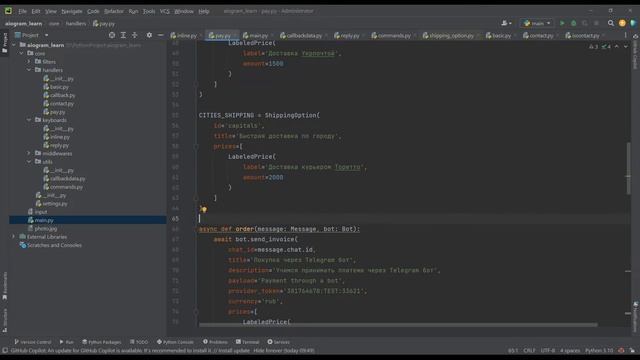Select callback.py in handlers folder

coord(62,95)
